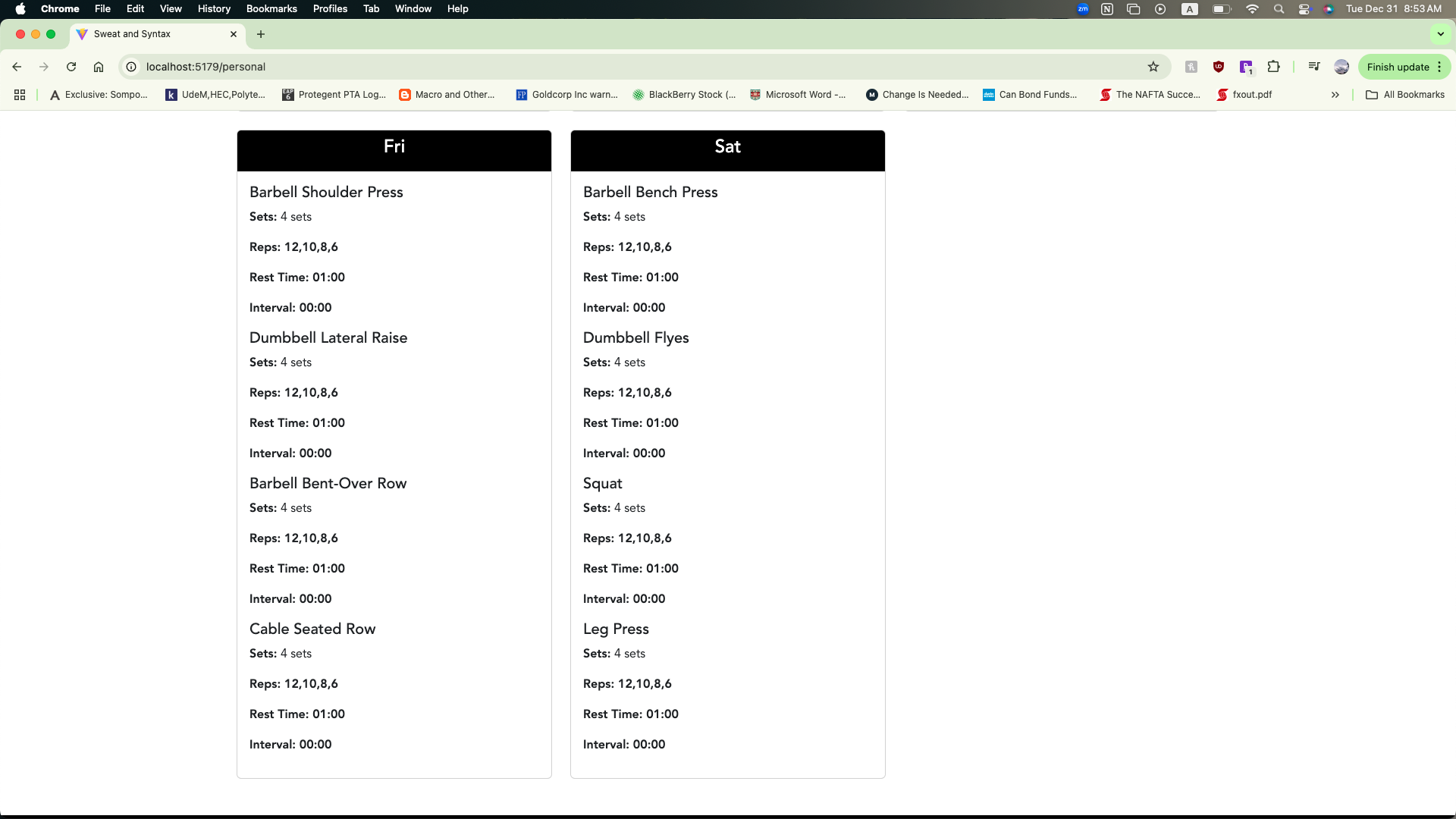The image size is (1456, 819).
Task: Open the media control icon
Action: (x=1314, y=67)
